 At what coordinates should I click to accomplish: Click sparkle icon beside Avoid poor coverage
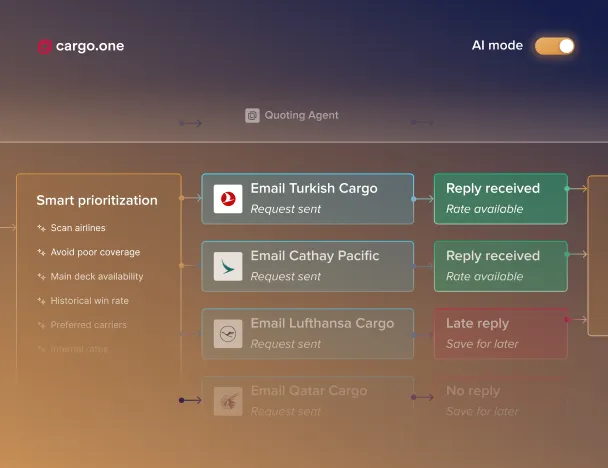point(41,252)
